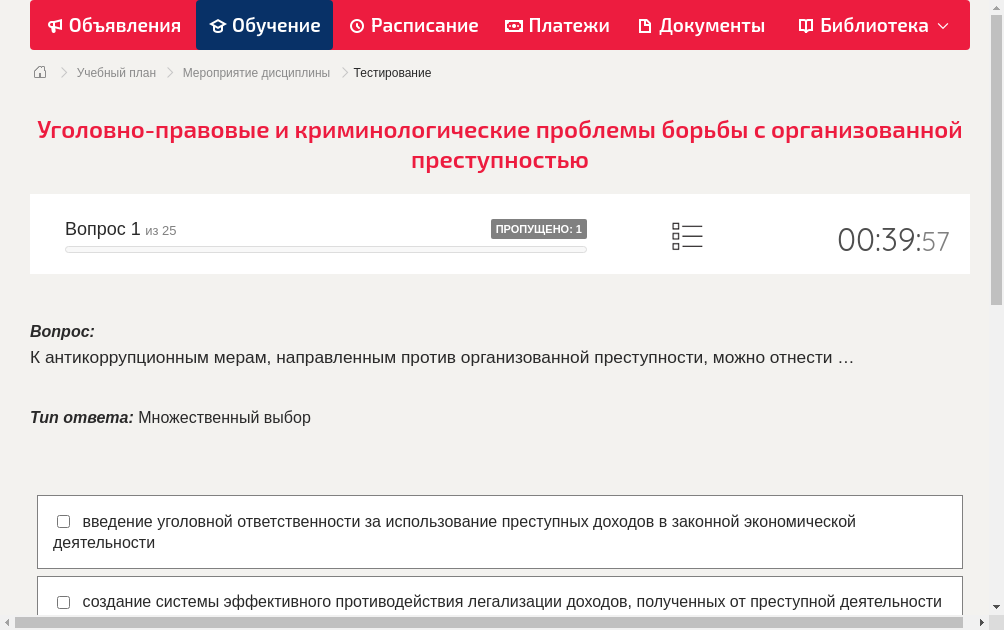Viewport: 1004px width, 630px height.
Task: Select the graduation cap icon on Обучение
Action: tap(215, 25)
